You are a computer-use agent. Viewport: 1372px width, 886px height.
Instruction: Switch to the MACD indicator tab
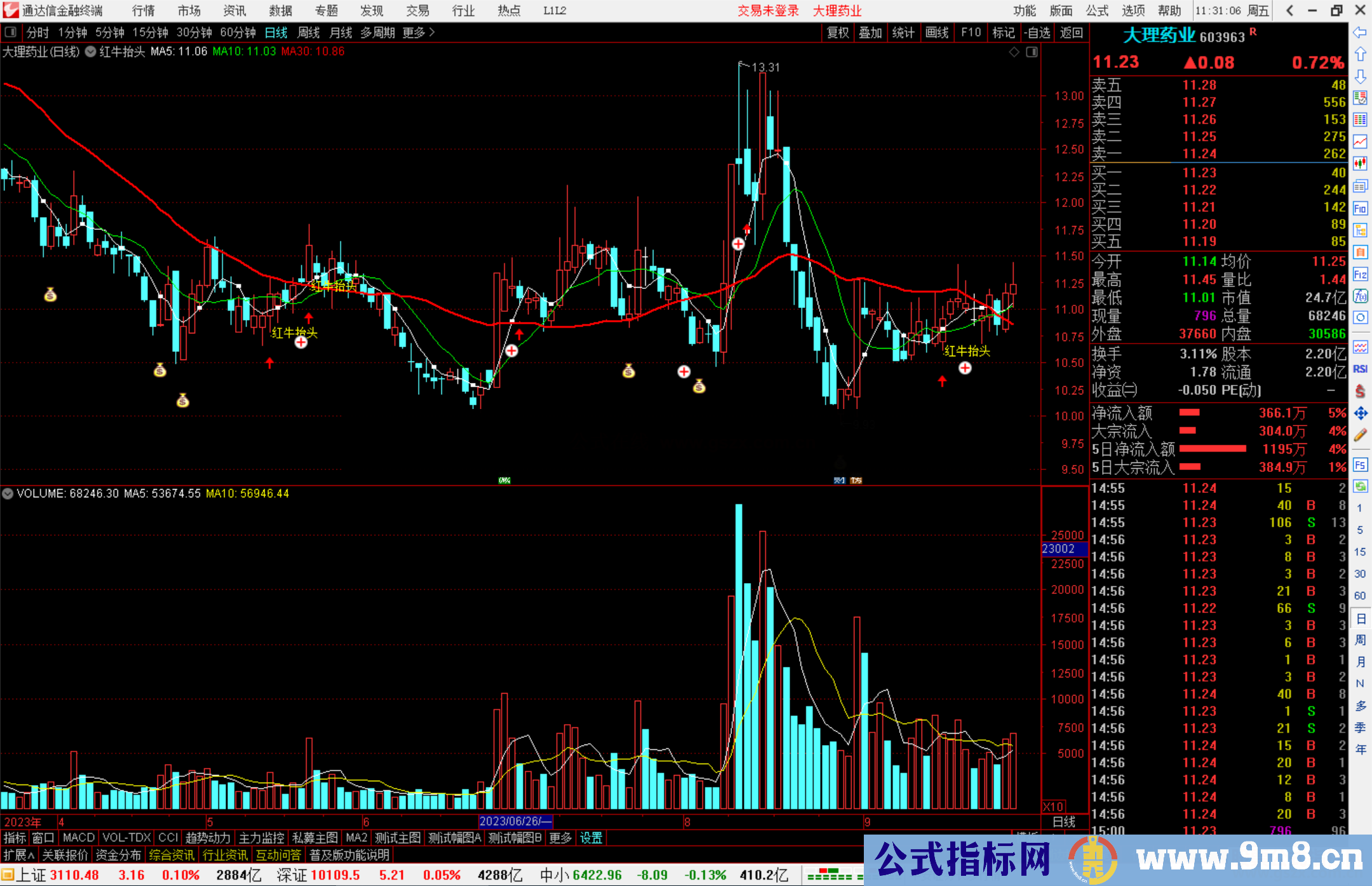79,838
